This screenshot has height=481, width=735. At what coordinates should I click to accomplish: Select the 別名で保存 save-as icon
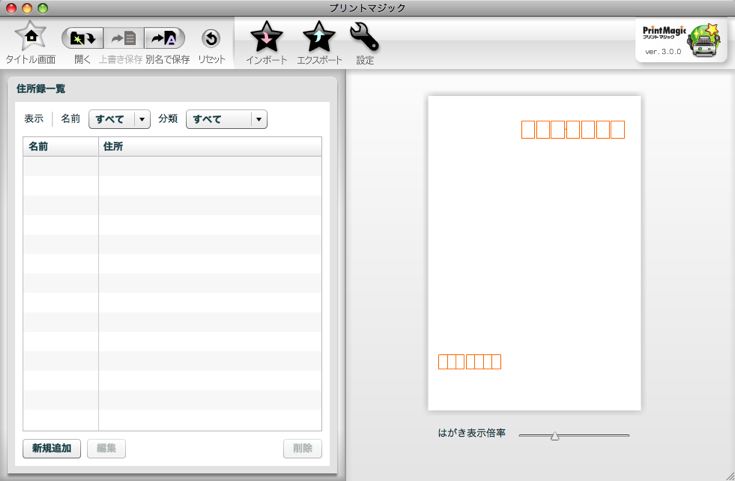[x=164, y=38]
